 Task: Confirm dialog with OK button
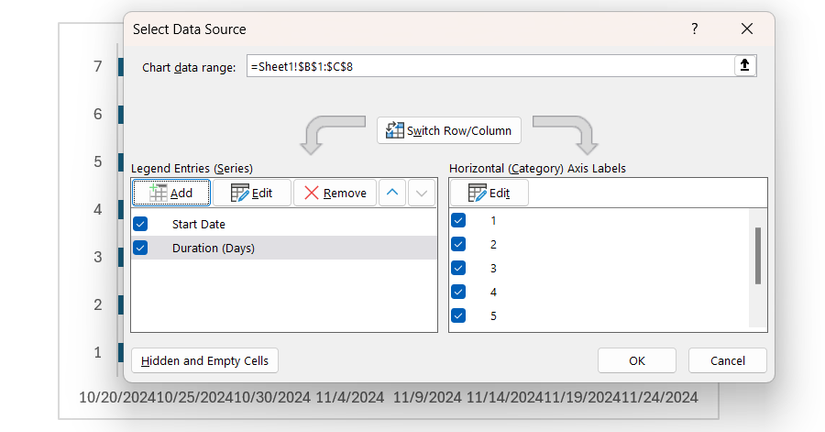pyautogui.click(x=637, y=361)
